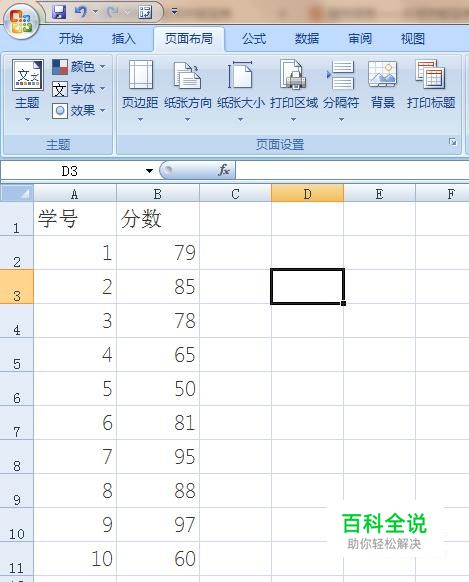Click the score cell 79
The image size is (469, 582).
pyautogui.click(x=158, y=253)
